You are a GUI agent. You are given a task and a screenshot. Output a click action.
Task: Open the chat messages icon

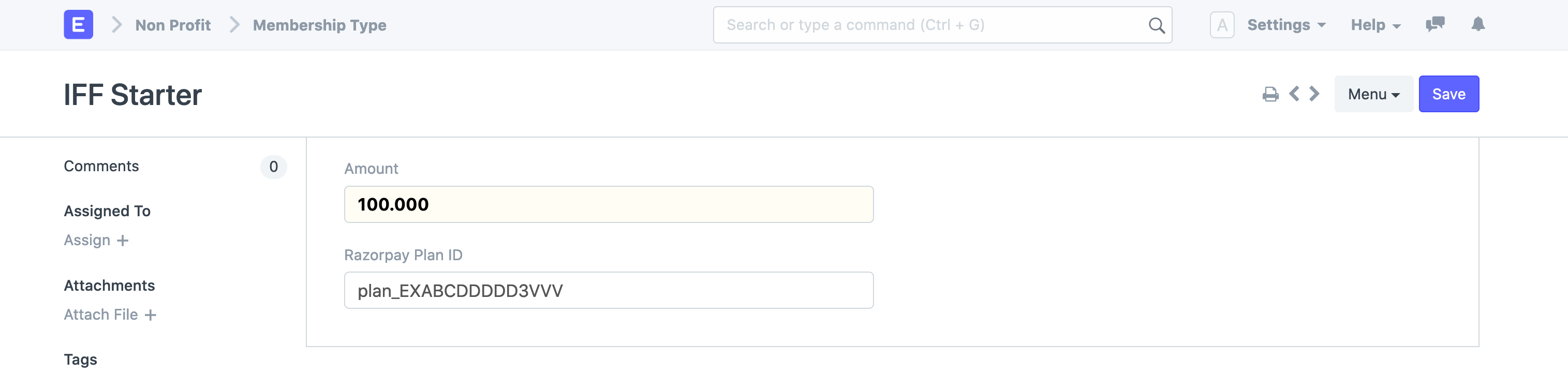[x=1434, y=24]
